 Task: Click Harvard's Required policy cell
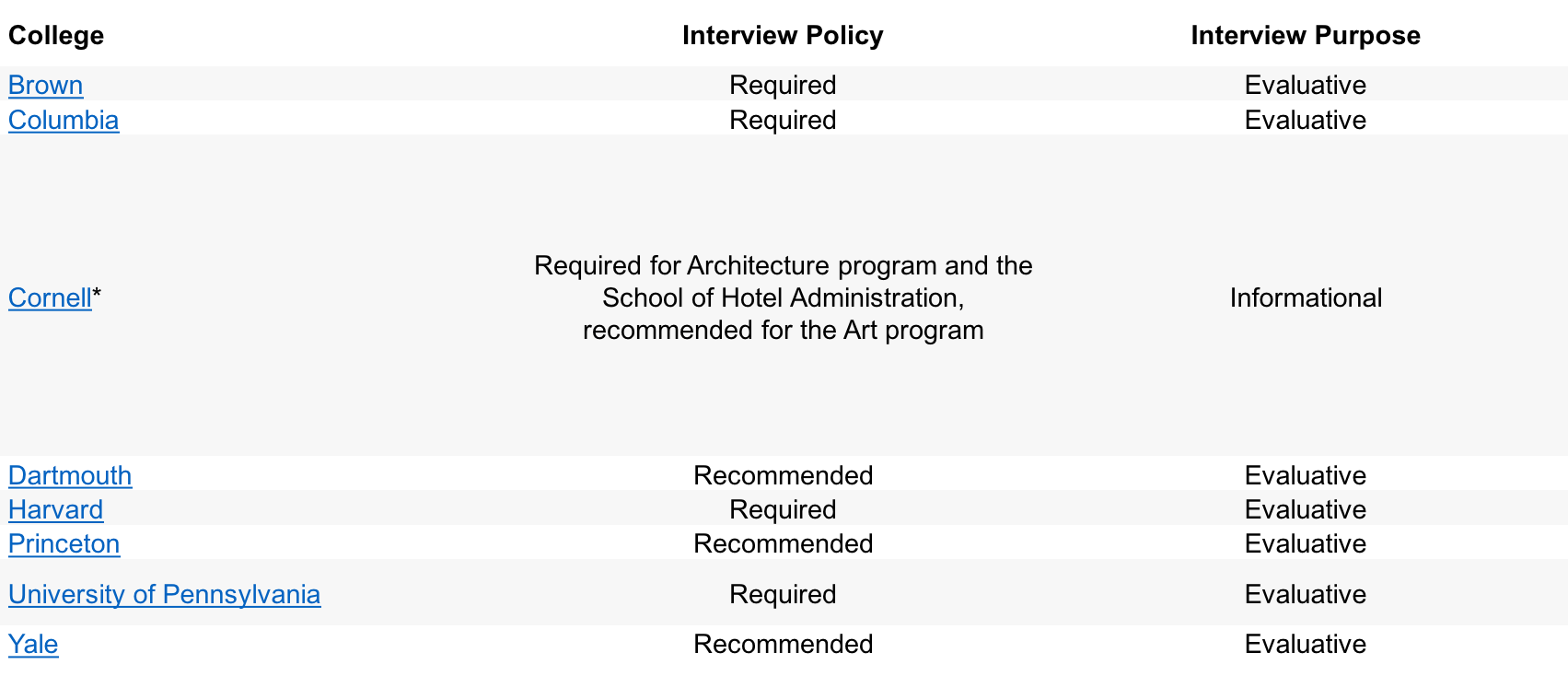coord(783,509)
